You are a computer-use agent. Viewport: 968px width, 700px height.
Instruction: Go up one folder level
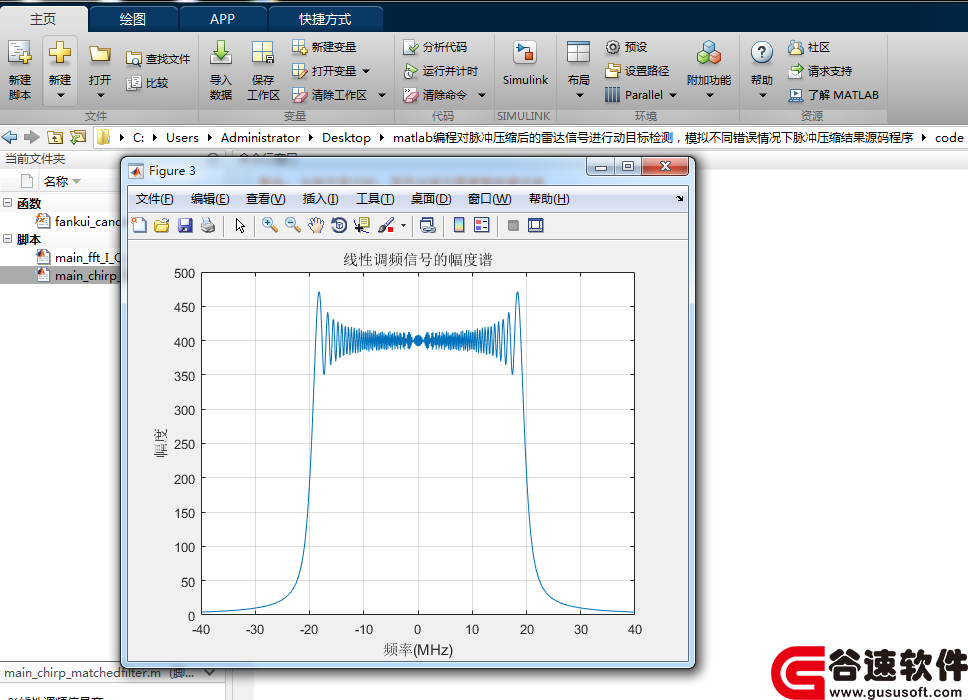pyautogui.click(x=55, y=137)
